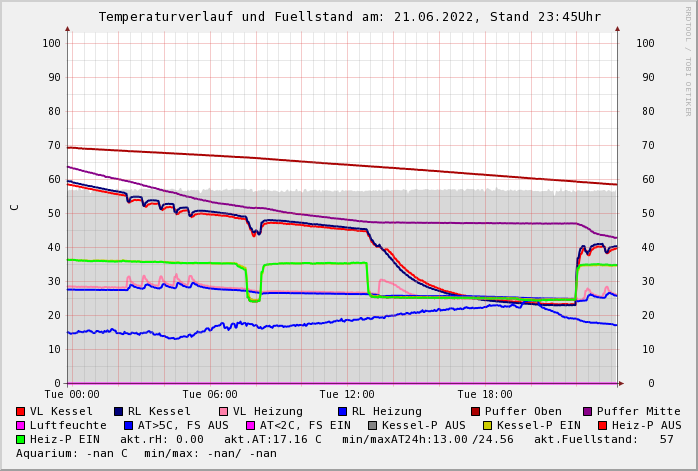
Task: Click the Tue 06:00 x-axis label
Action: pyautogui.click(x=210, y=395)
